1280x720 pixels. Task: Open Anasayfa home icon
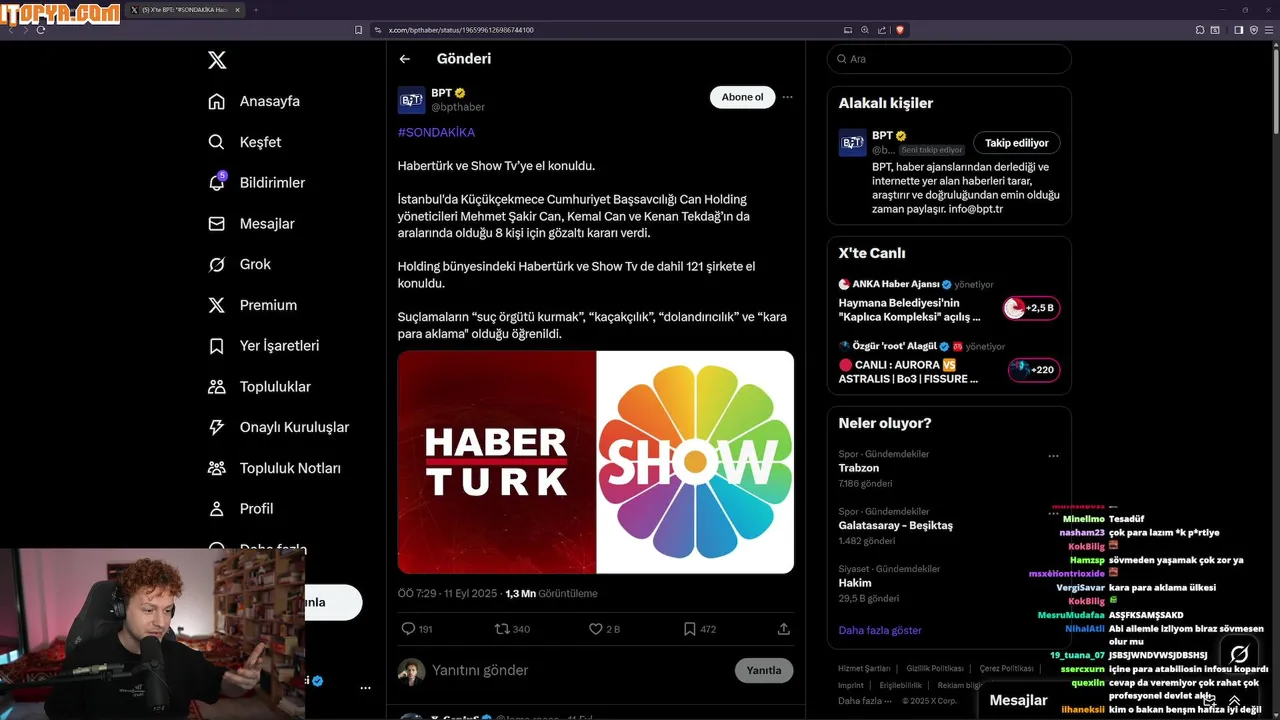click(216, 101)
